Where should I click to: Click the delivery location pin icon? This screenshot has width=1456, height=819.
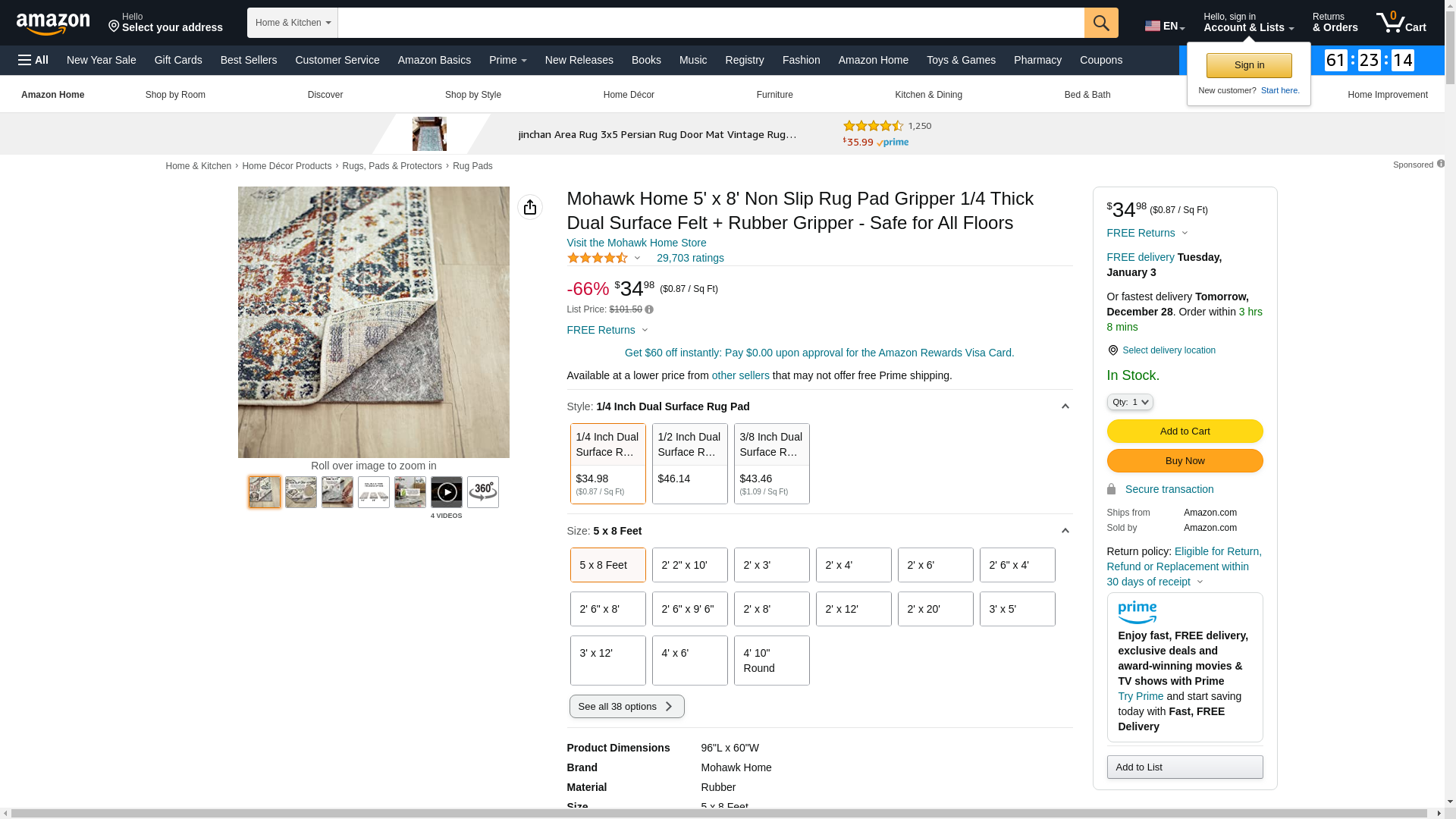pos(1112,350)
